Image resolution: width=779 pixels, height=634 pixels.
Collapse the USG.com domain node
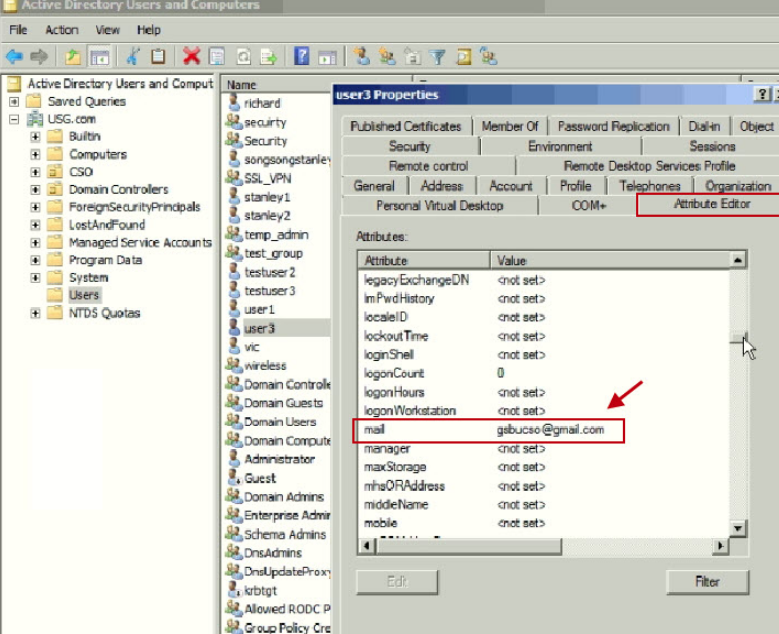[x=14, y=120]
